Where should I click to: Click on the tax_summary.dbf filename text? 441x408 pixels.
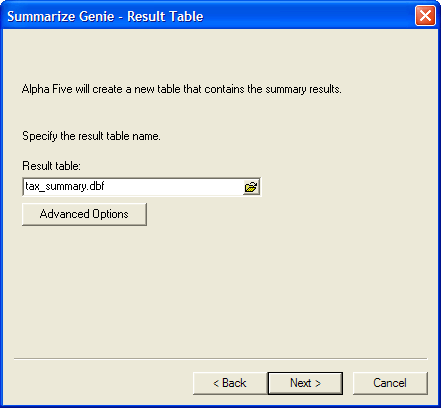tap(65, 186)
